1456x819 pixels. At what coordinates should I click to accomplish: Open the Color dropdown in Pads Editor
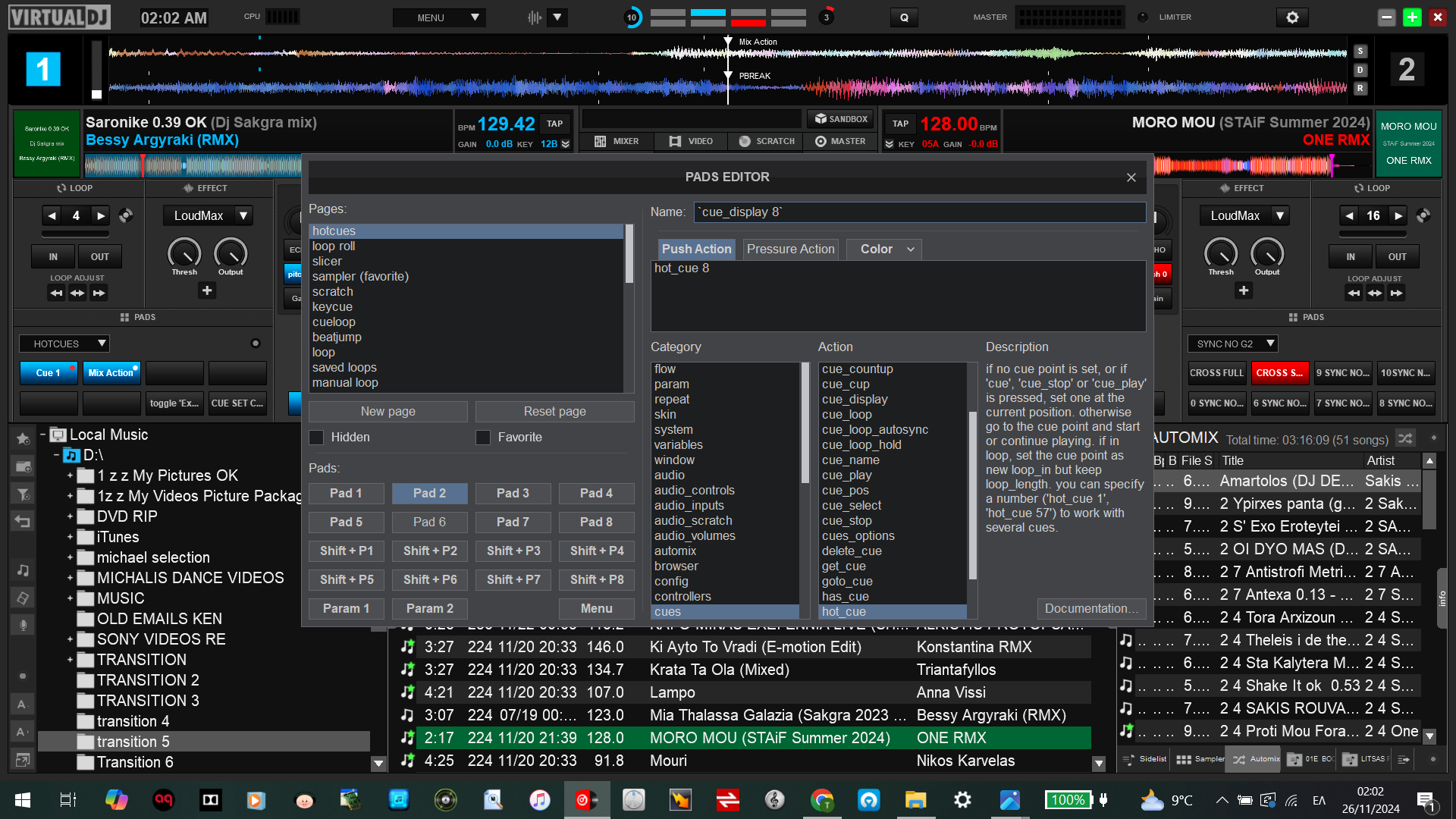886,249
